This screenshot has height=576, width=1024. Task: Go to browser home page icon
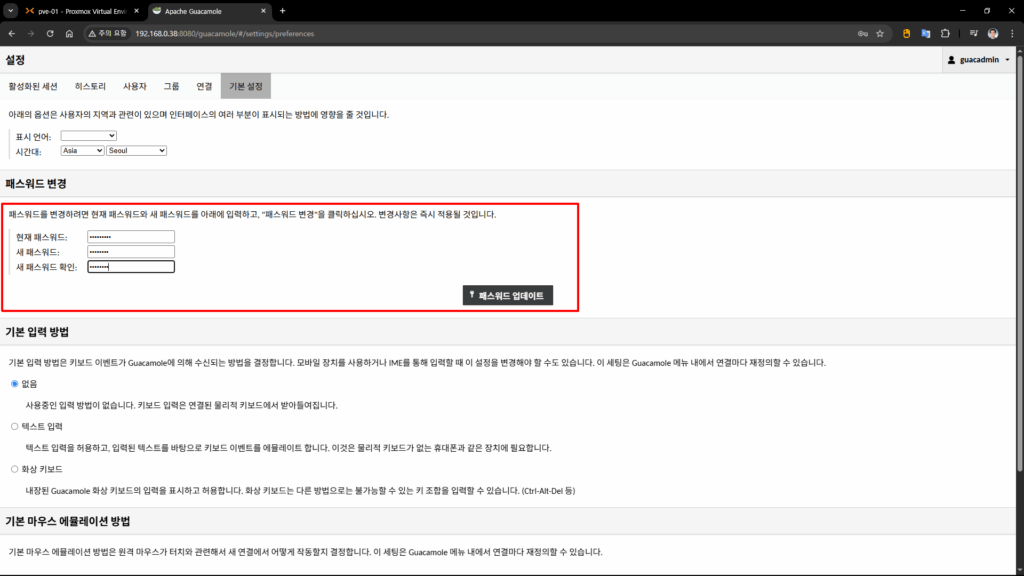point(69,33)
